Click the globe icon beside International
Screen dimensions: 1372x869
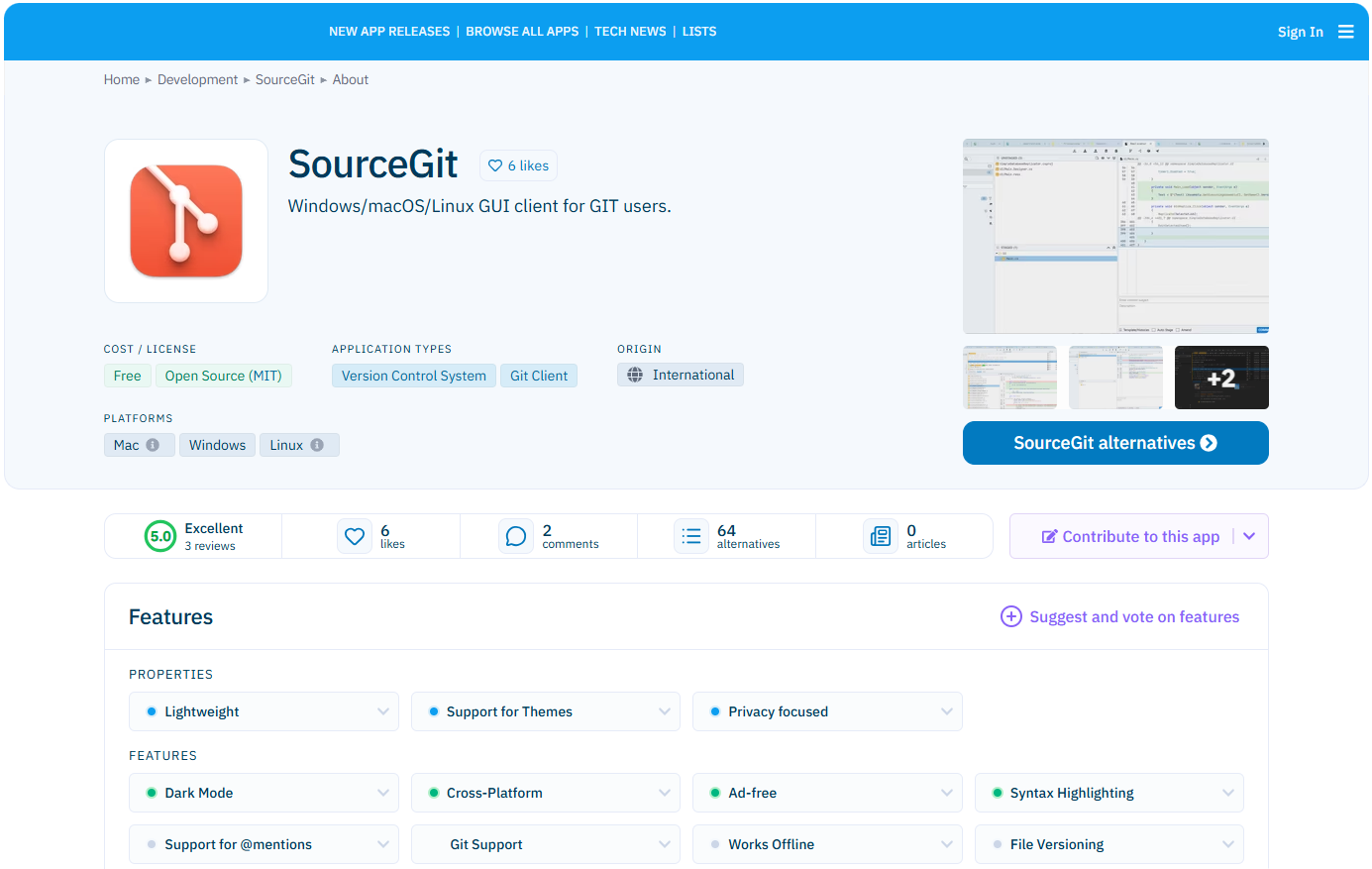point(635,375)
